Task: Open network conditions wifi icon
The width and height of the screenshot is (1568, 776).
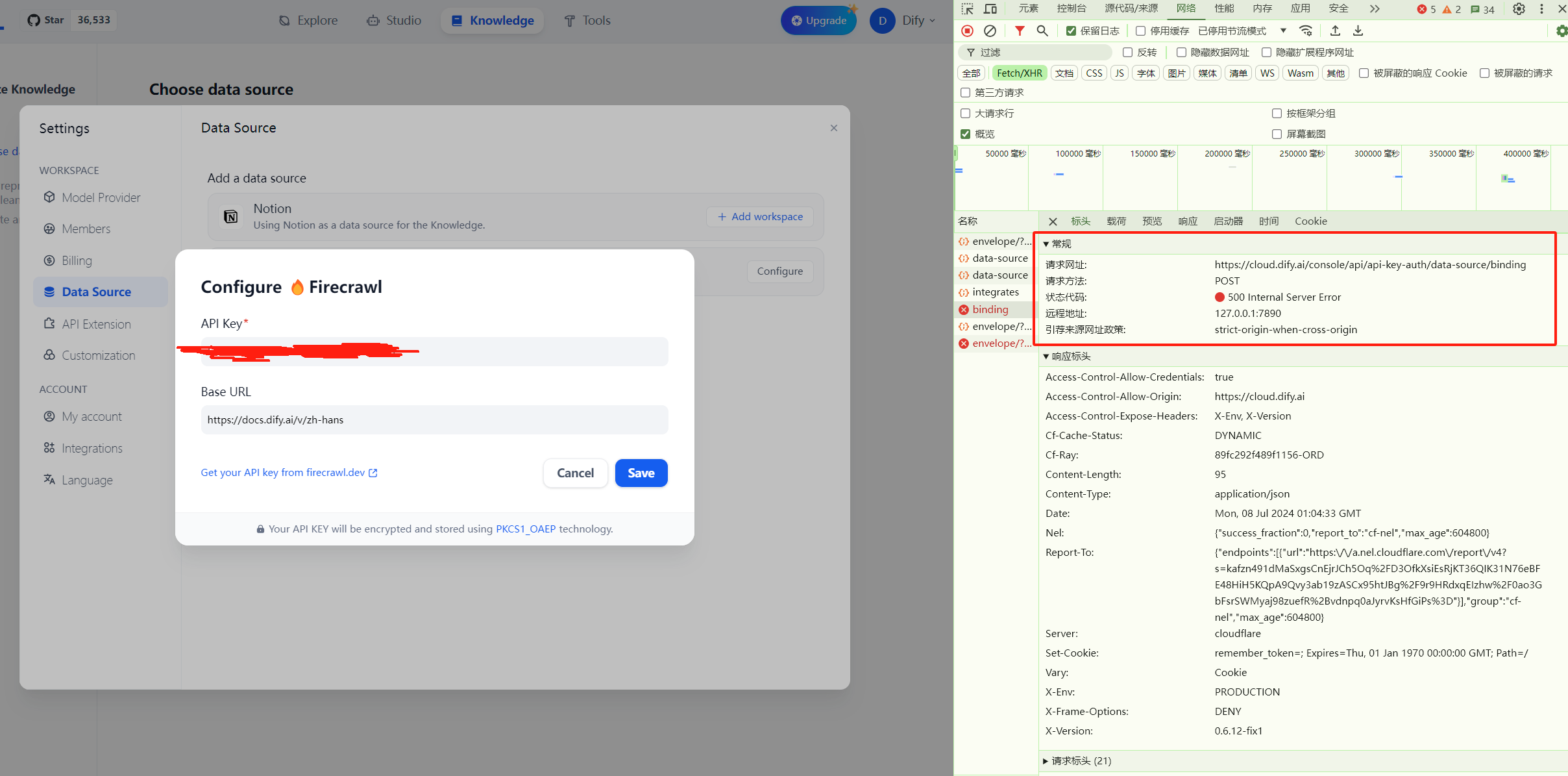Action: click(x=1306, y=31)
